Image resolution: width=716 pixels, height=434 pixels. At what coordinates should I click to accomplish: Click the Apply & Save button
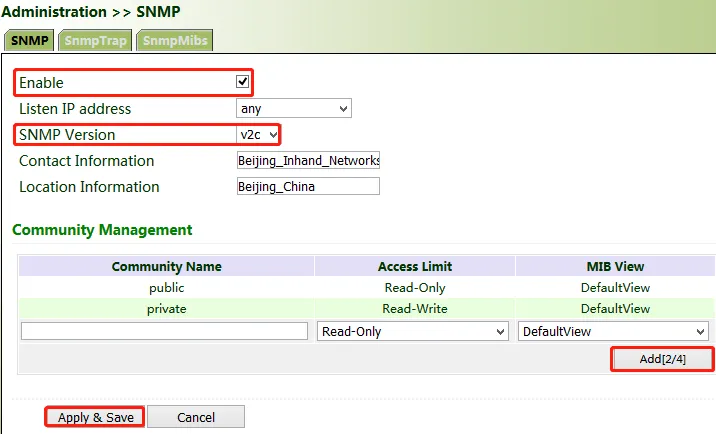coord(95,417)
